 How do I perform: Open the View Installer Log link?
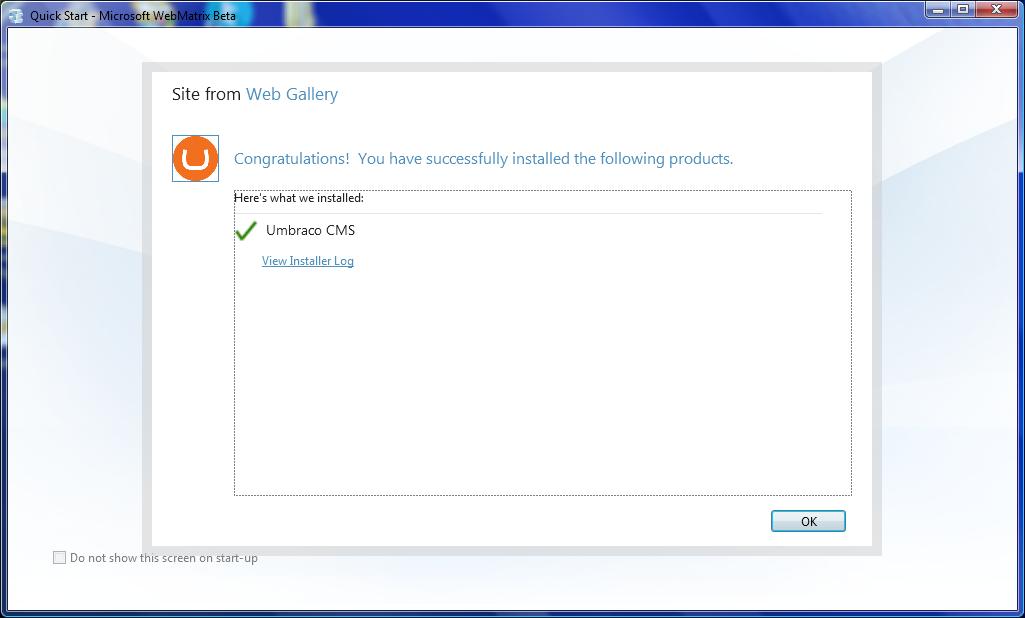tap(308, 261)
